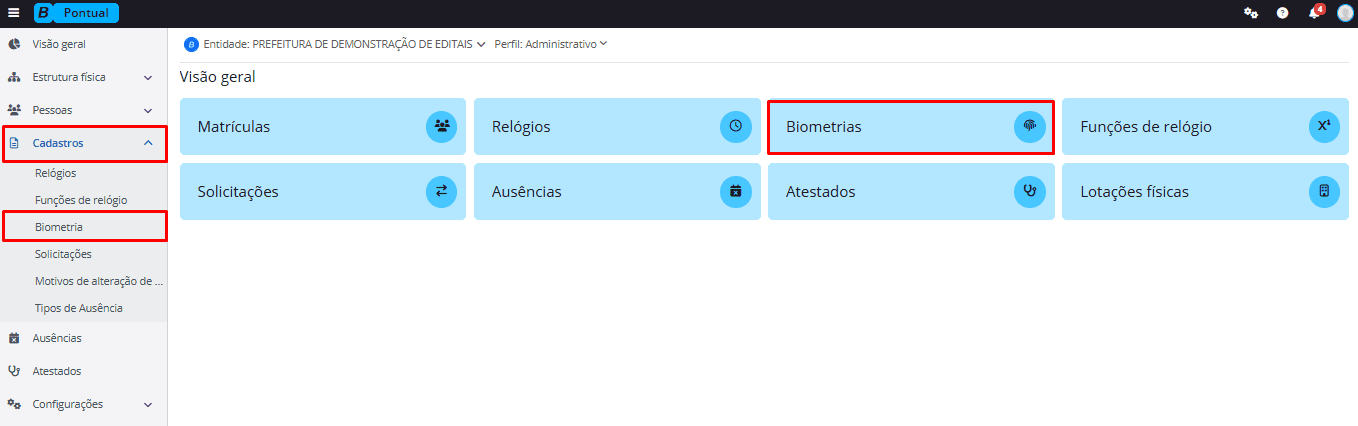Click the Biometrias fingerprint icon
The height and width of the screenshot is (426, 1358).
[1029, 126]
